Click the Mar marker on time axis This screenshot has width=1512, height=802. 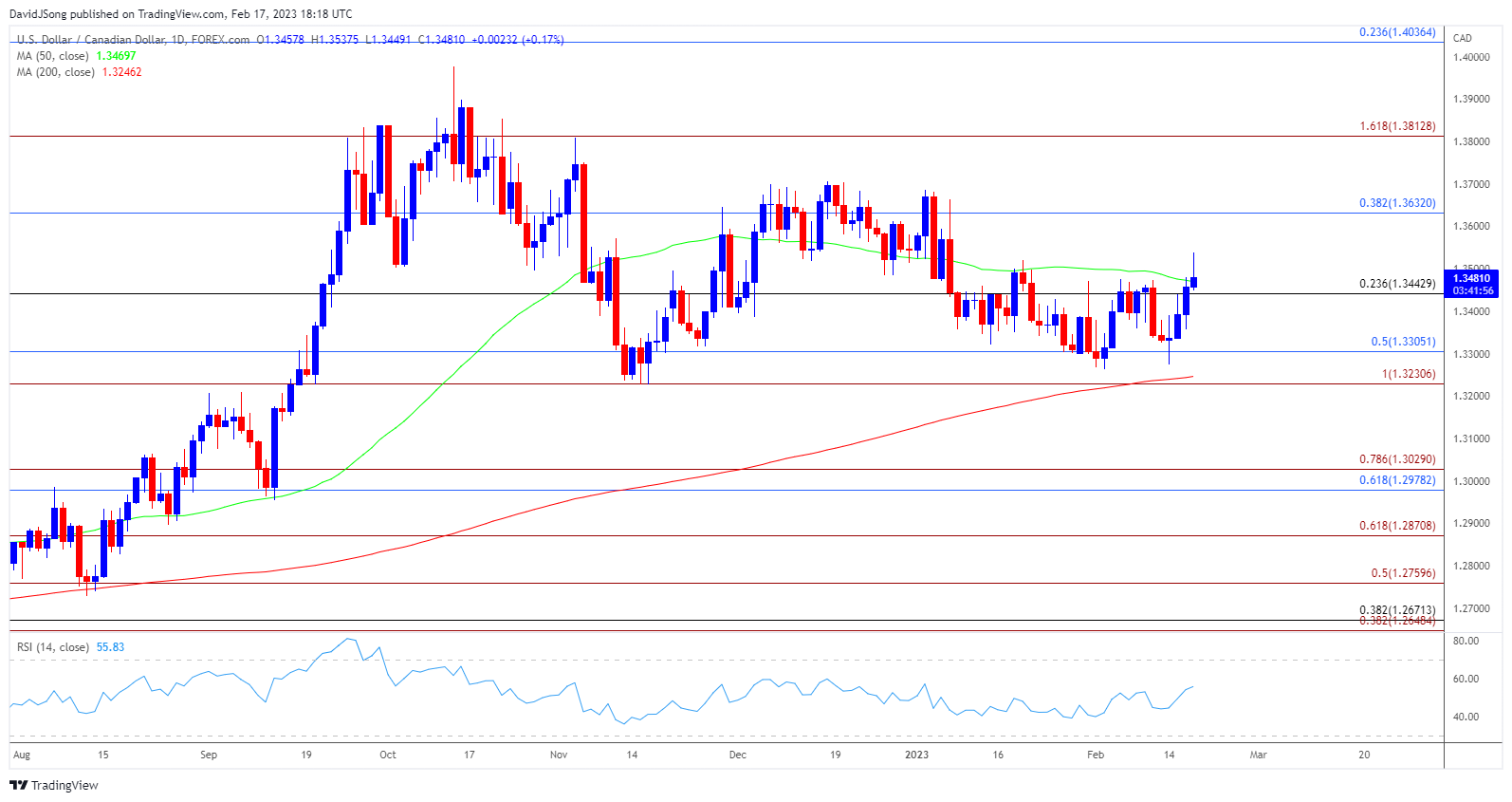pos(1258,755)
